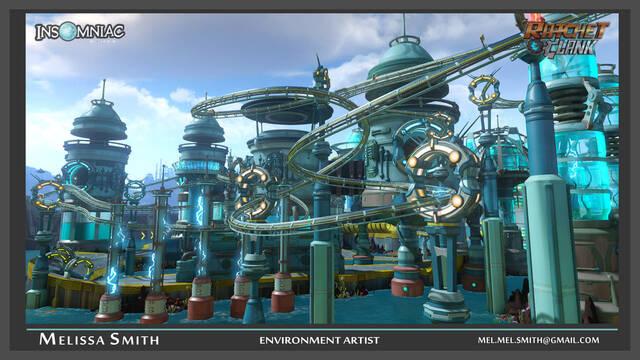Click the Insomniac logo
Image resolution: width=640 pixels, height=360 pixels.
tap(80, 31)
